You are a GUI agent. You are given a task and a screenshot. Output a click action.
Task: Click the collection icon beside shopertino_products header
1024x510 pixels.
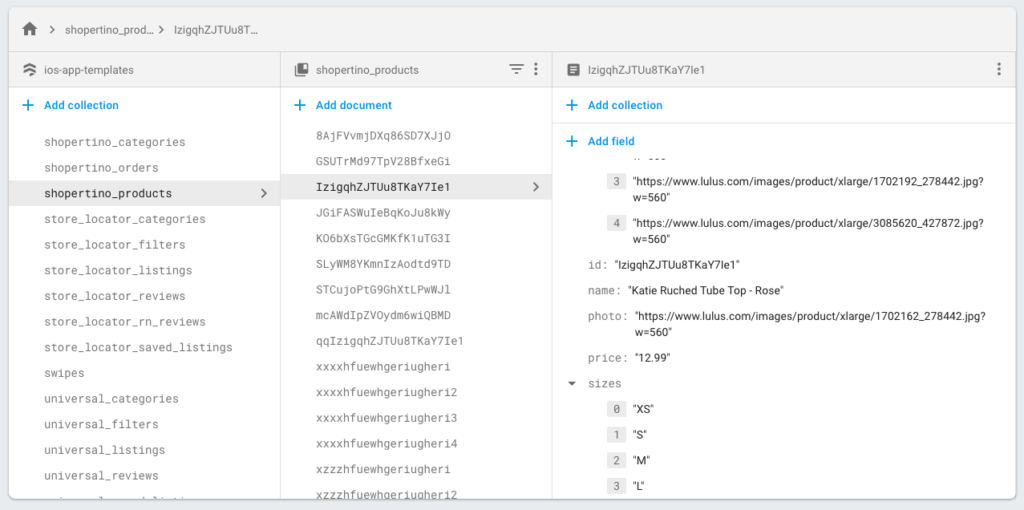pos(301,70)
